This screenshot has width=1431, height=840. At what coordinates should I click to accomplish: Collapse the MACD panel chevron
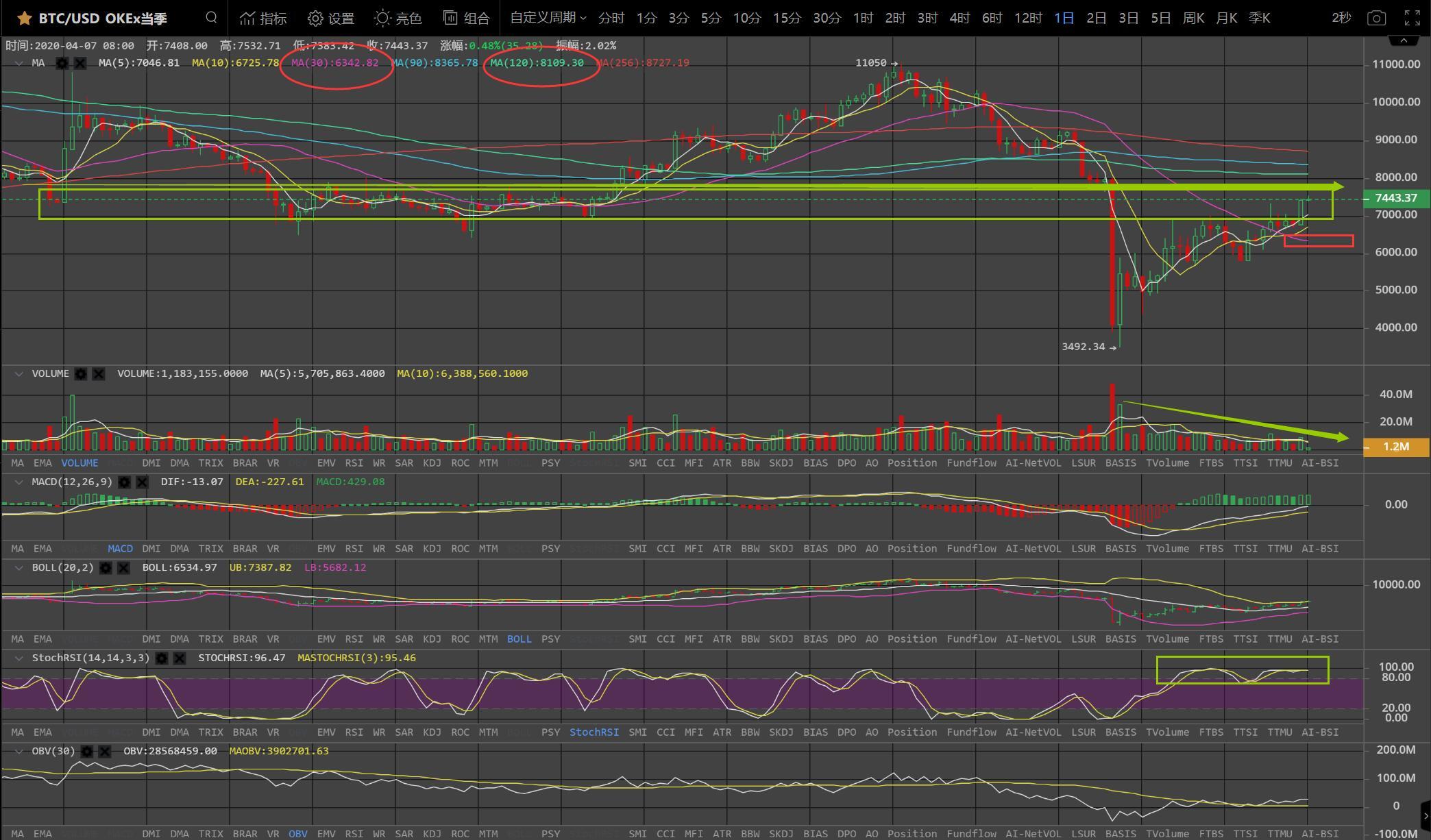(x=19, y=482)
